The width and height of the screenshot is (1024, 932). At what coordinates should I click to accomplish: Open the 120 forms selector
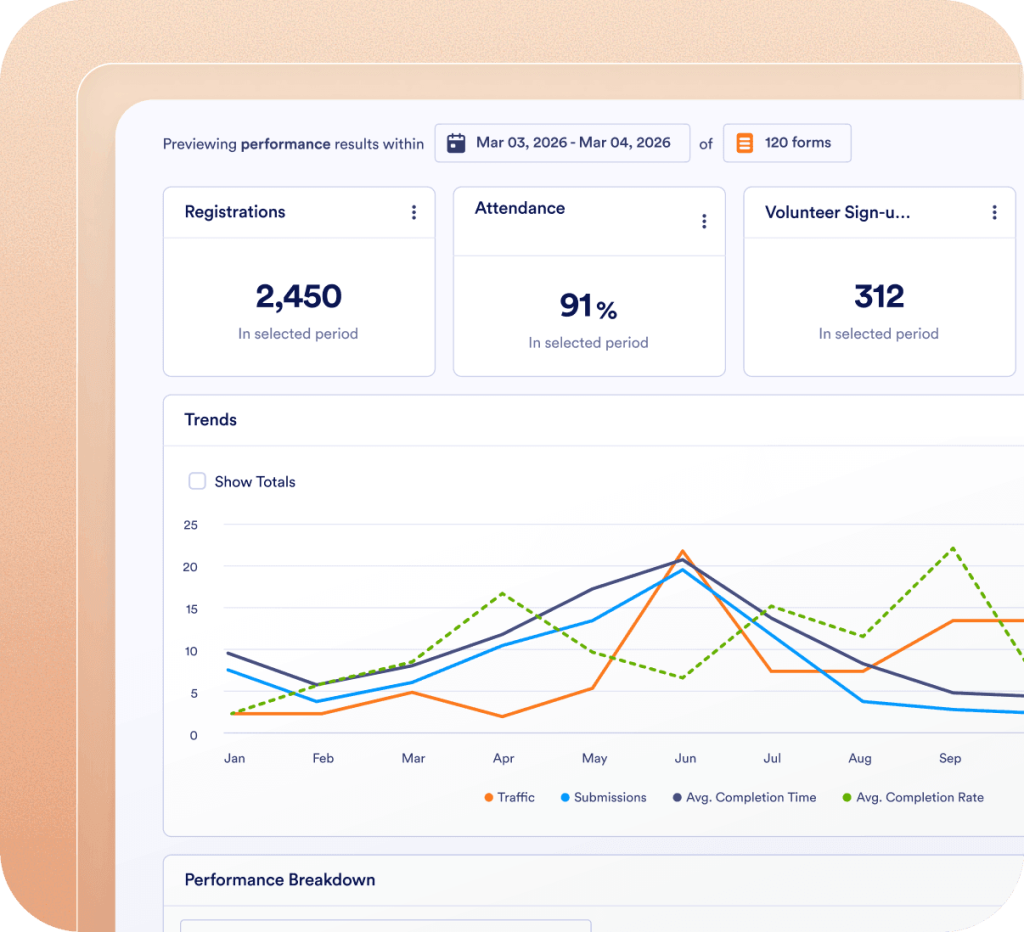pos(787,143)
